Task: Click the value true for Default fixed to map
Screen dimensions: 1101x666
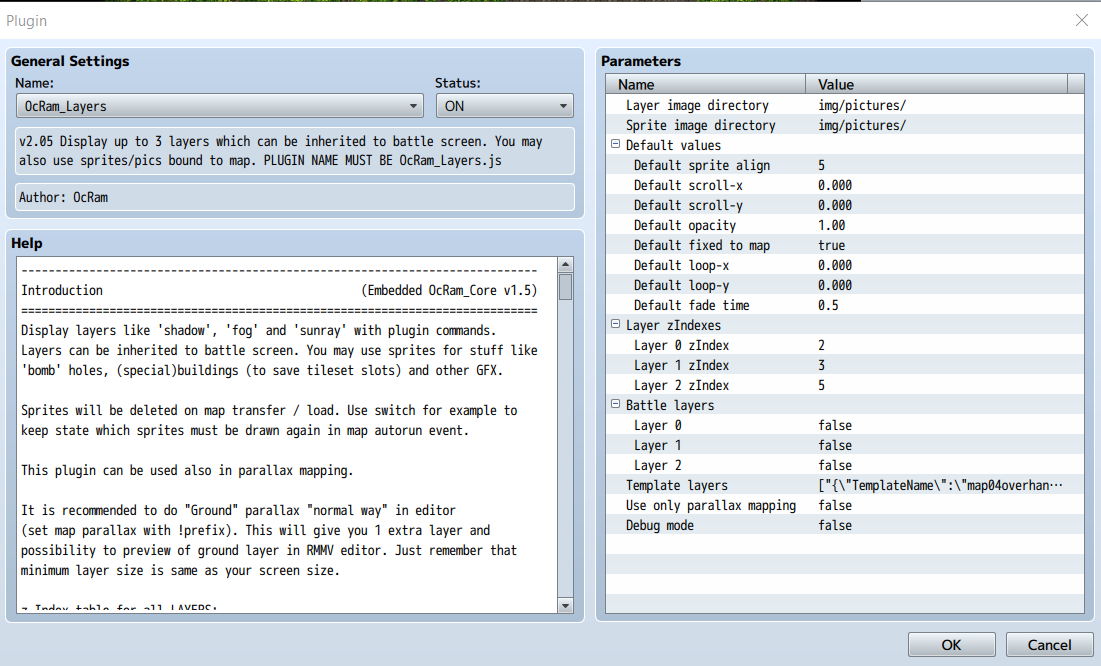Action: click(831, 245)
